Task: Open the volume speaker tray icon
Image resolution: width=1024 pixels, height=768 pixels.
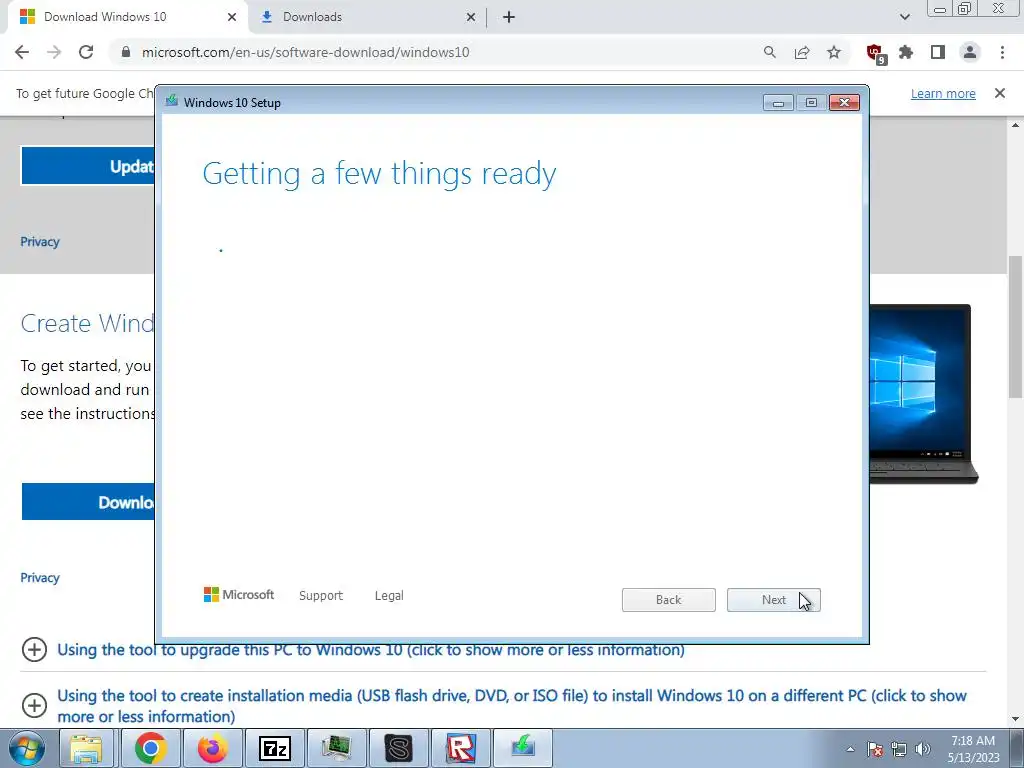Action: coord(923,749)
